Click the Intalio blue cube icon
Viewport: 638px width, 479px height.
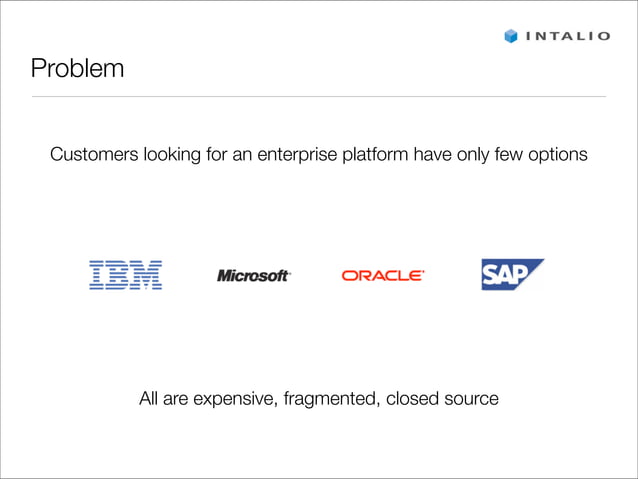[511, 36]
